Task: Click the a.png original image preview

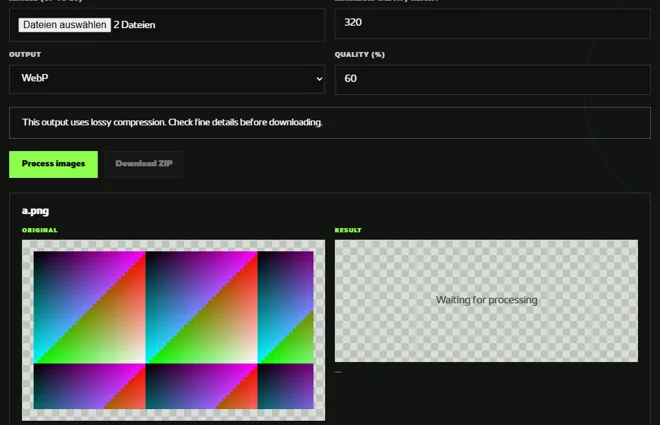Action: point(173,330)
